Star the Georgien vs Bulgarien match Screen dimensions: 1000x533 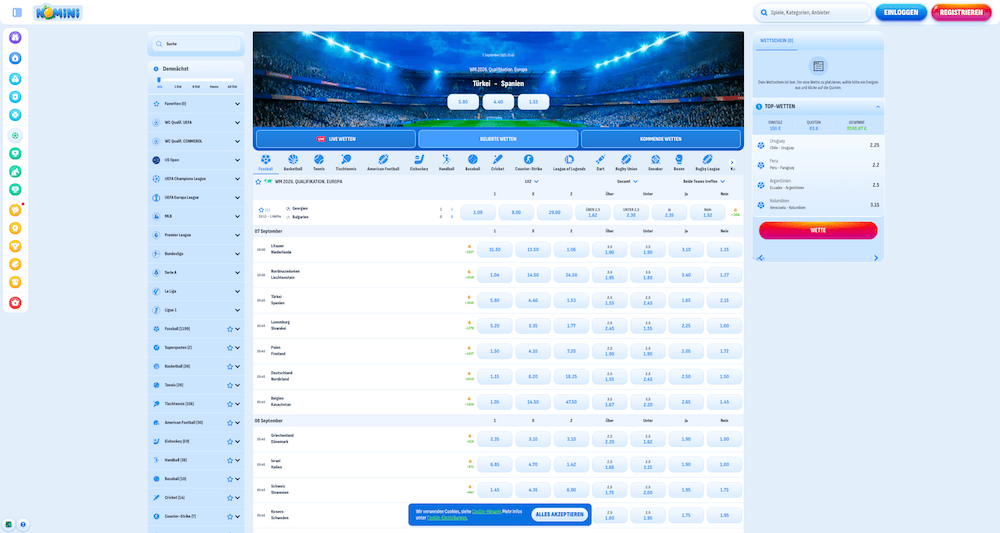point(261,210)
